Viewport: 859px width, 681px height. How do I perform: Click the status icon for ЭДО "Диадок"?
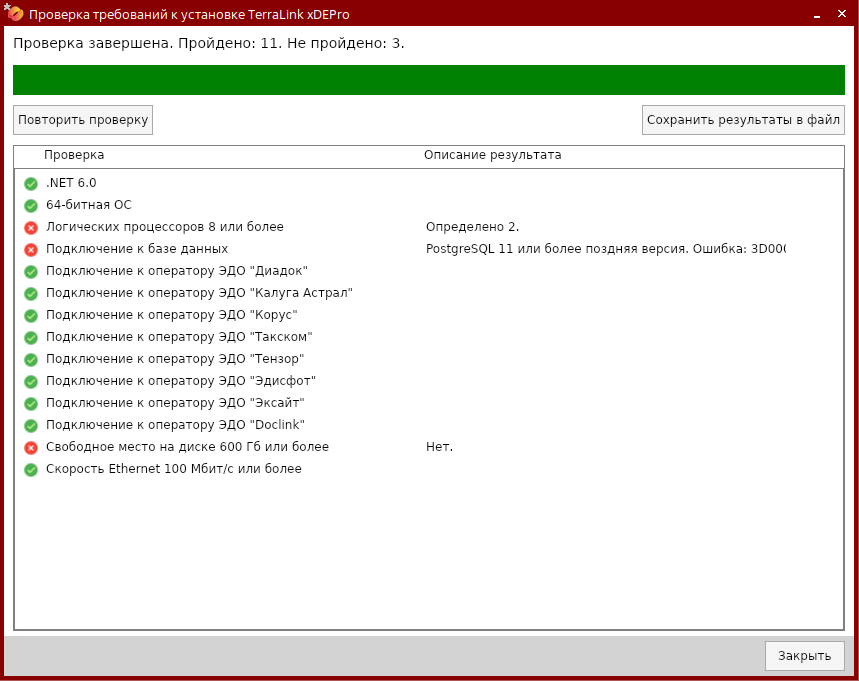pyautogui.click(x=31, y=271)
